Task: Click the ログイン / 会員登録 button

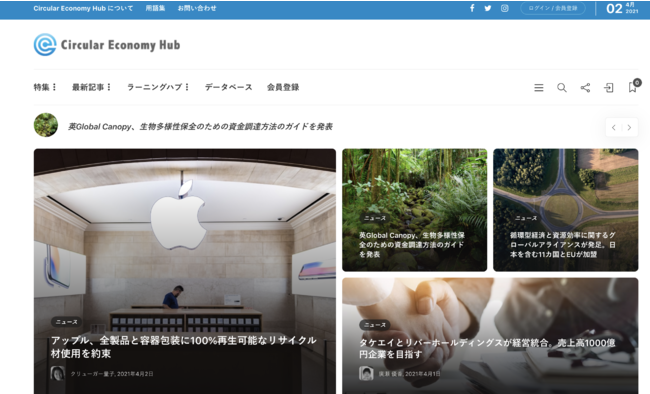Action: (x=553, y=8)
